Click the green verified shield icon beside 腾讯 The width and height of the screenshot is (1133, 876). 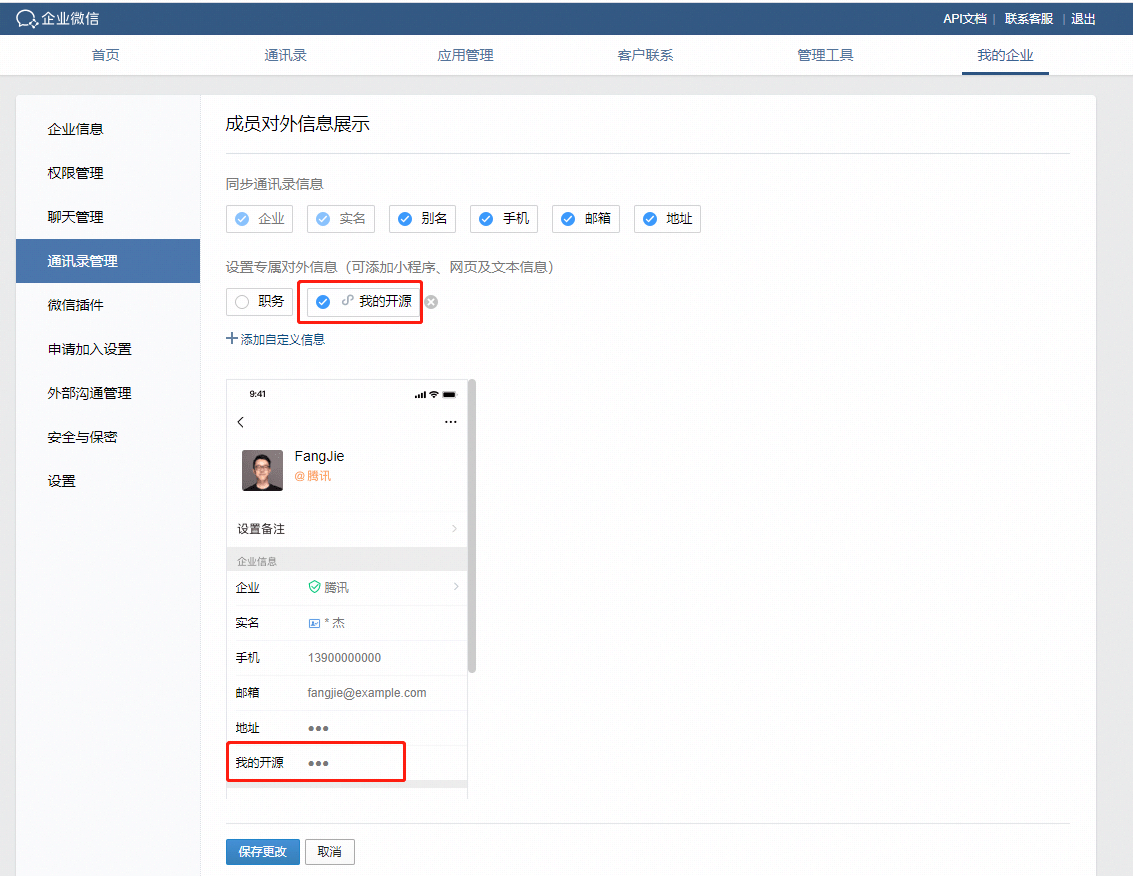[x=314, y=587]
